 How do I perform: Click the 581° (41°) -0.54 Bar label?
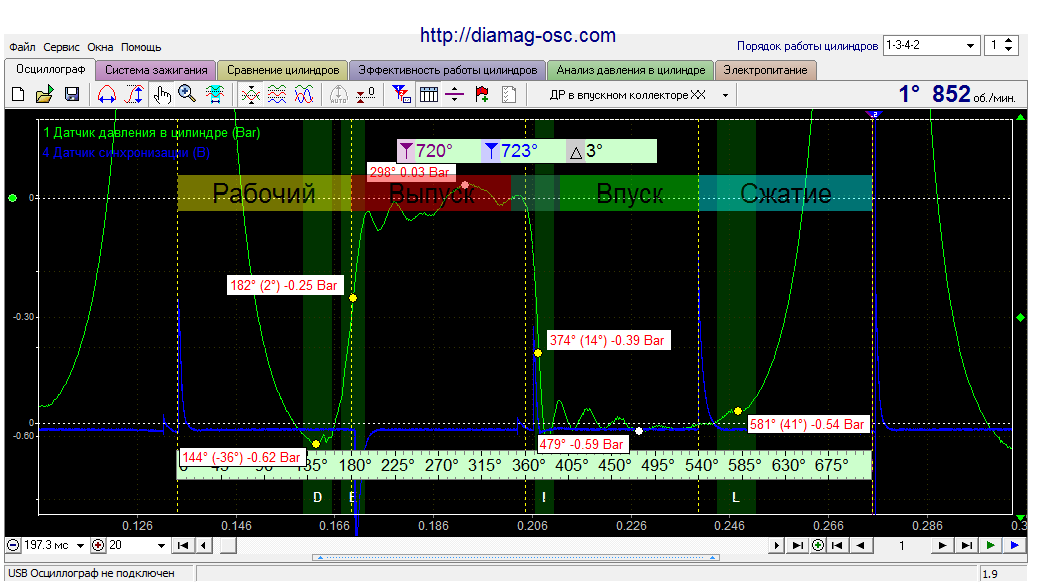point(807,424)
